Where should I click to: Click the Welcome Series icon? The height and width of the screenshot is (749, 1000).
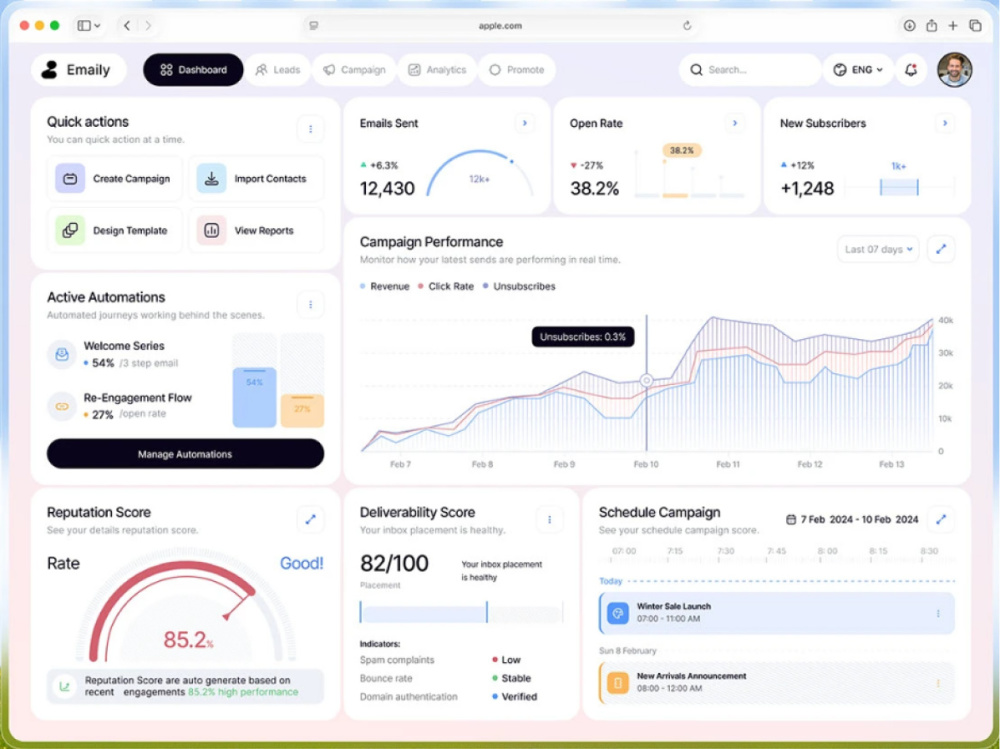coord(62,354)
